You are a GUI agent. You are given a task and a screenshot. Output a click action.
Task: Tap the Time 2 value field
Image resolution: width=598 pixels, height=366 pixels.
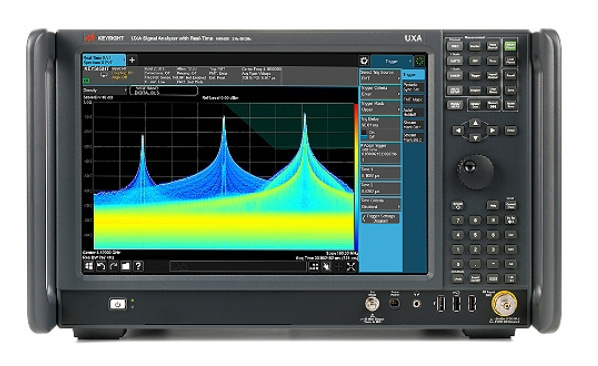coord(380,188)
